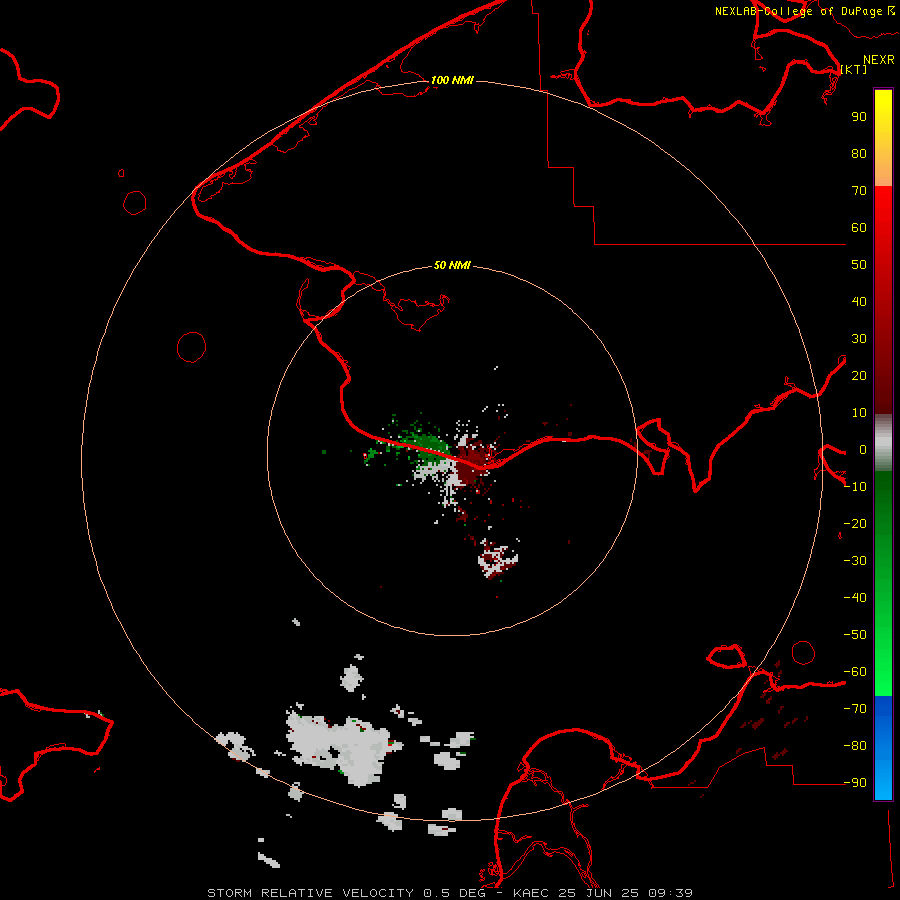The image size is (900, 900).
Task: Click the 09:39 timestamp in the footer
Action: (x=670, y=893)
